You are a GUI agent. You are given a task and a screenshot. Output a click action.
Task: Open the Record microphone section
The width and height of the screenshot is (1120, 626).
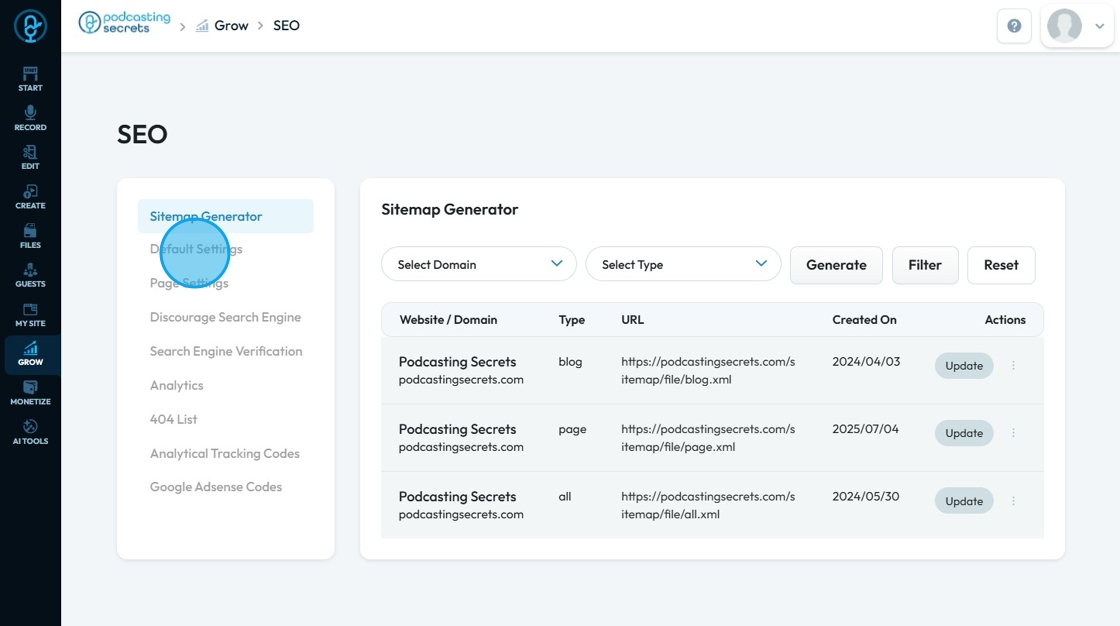click(30, 118)
